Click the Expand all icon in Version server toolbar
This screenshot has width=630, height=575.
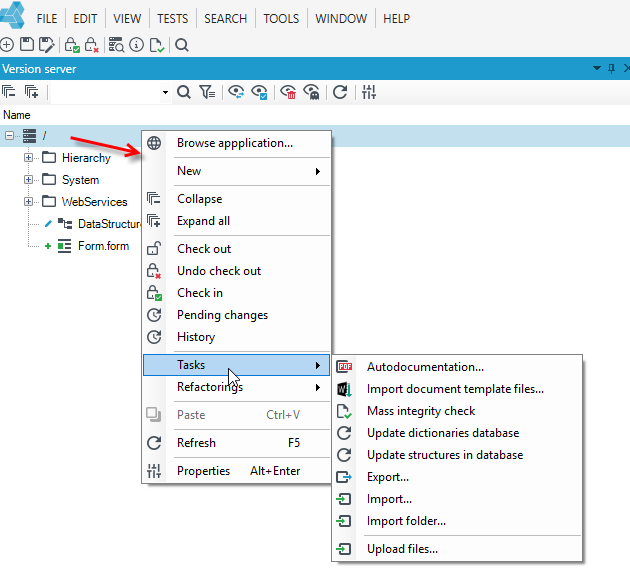31,92
